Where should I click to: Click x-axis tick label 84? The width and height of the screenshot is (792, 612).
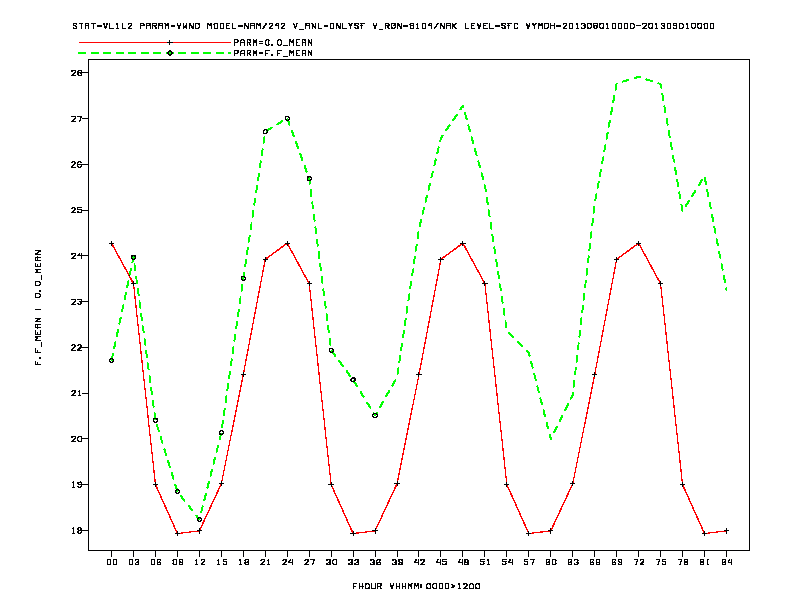pos(726,562)
